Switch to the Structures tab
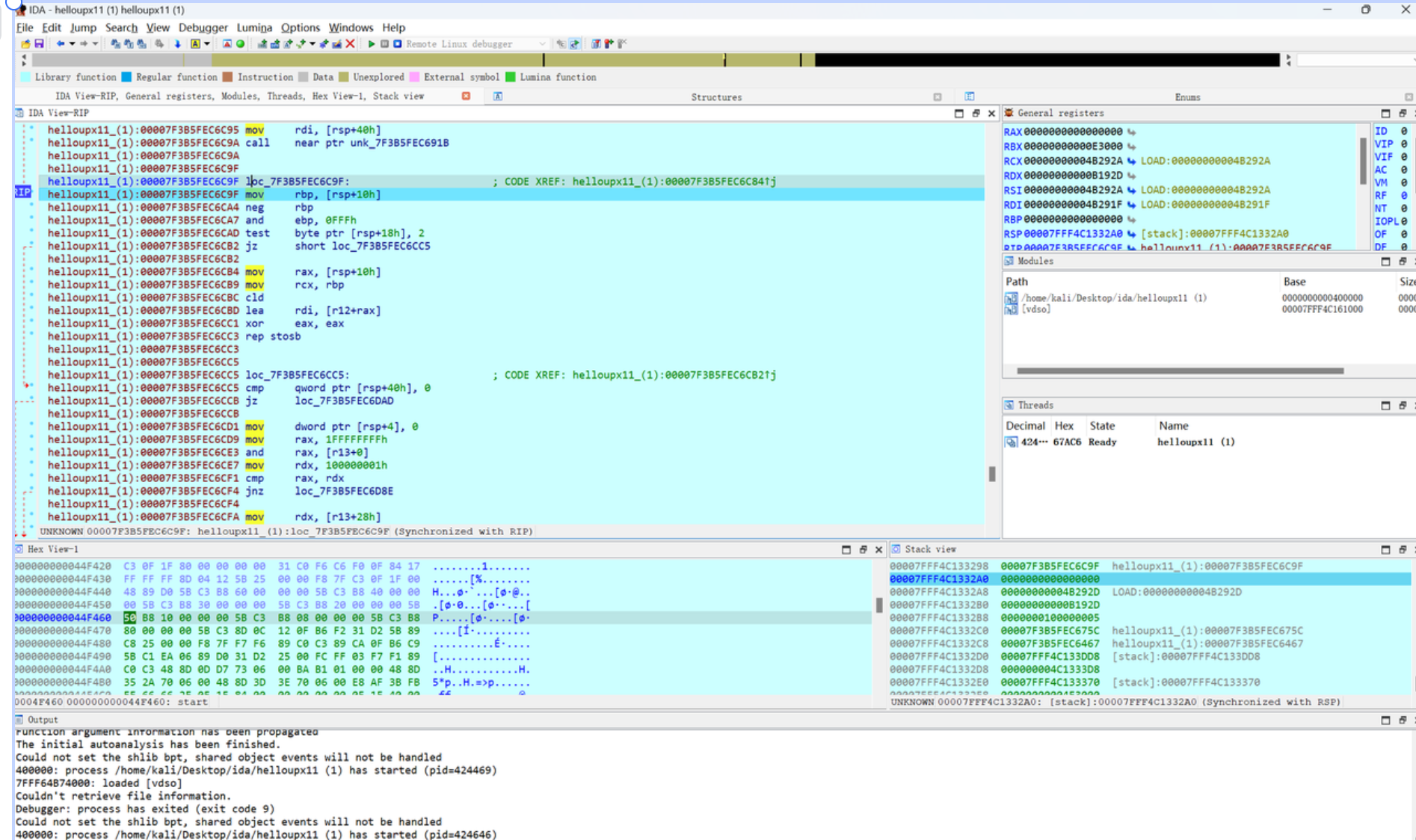Viewport: 1416px width, 840px height. [716, 97]
